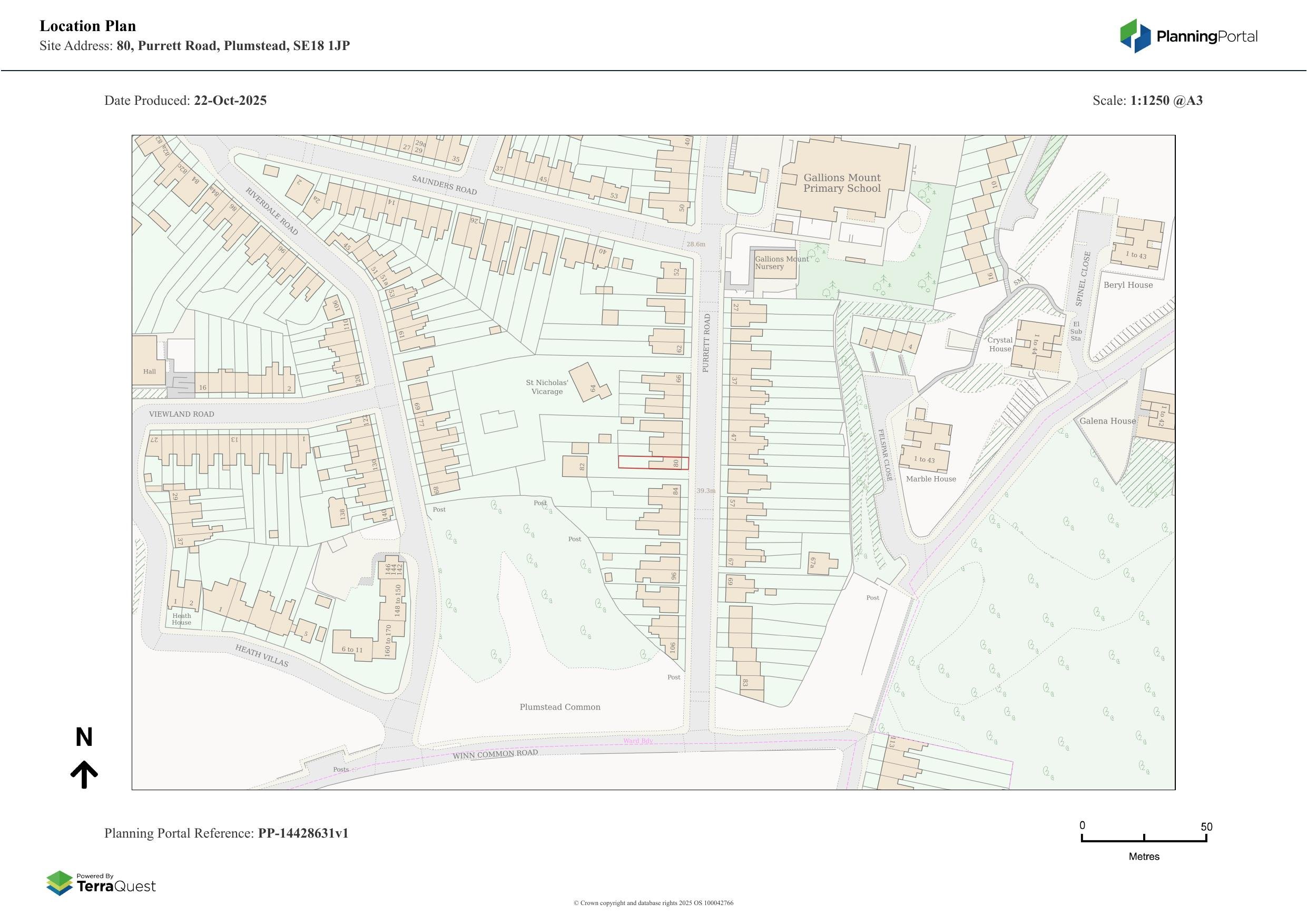The width and height of the screenshot is (1307, 924).
Task: Click the WINN COMMON ROAD label
Action: pos(495,754)
